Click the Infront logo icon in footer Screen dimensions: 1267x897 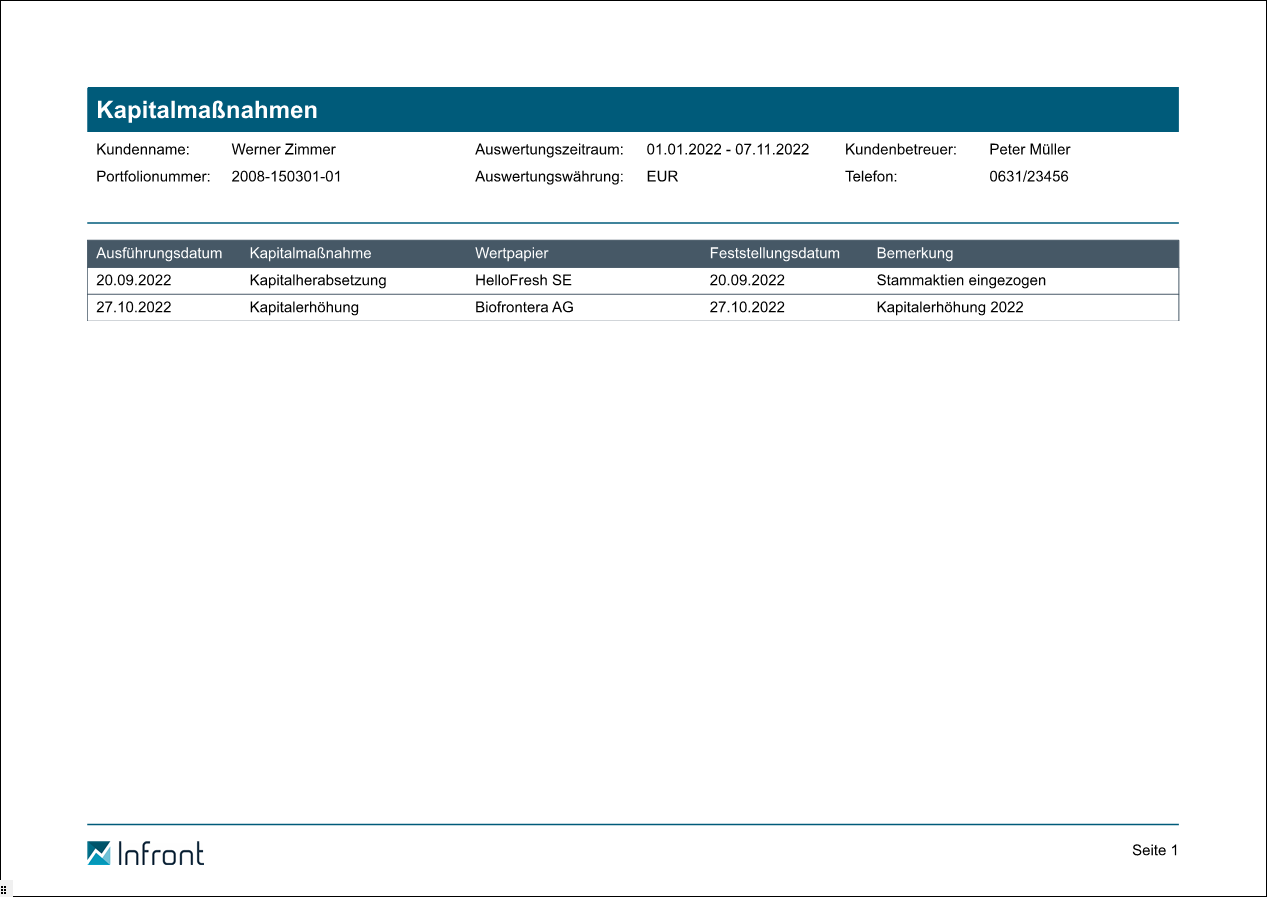pos(99,853)
